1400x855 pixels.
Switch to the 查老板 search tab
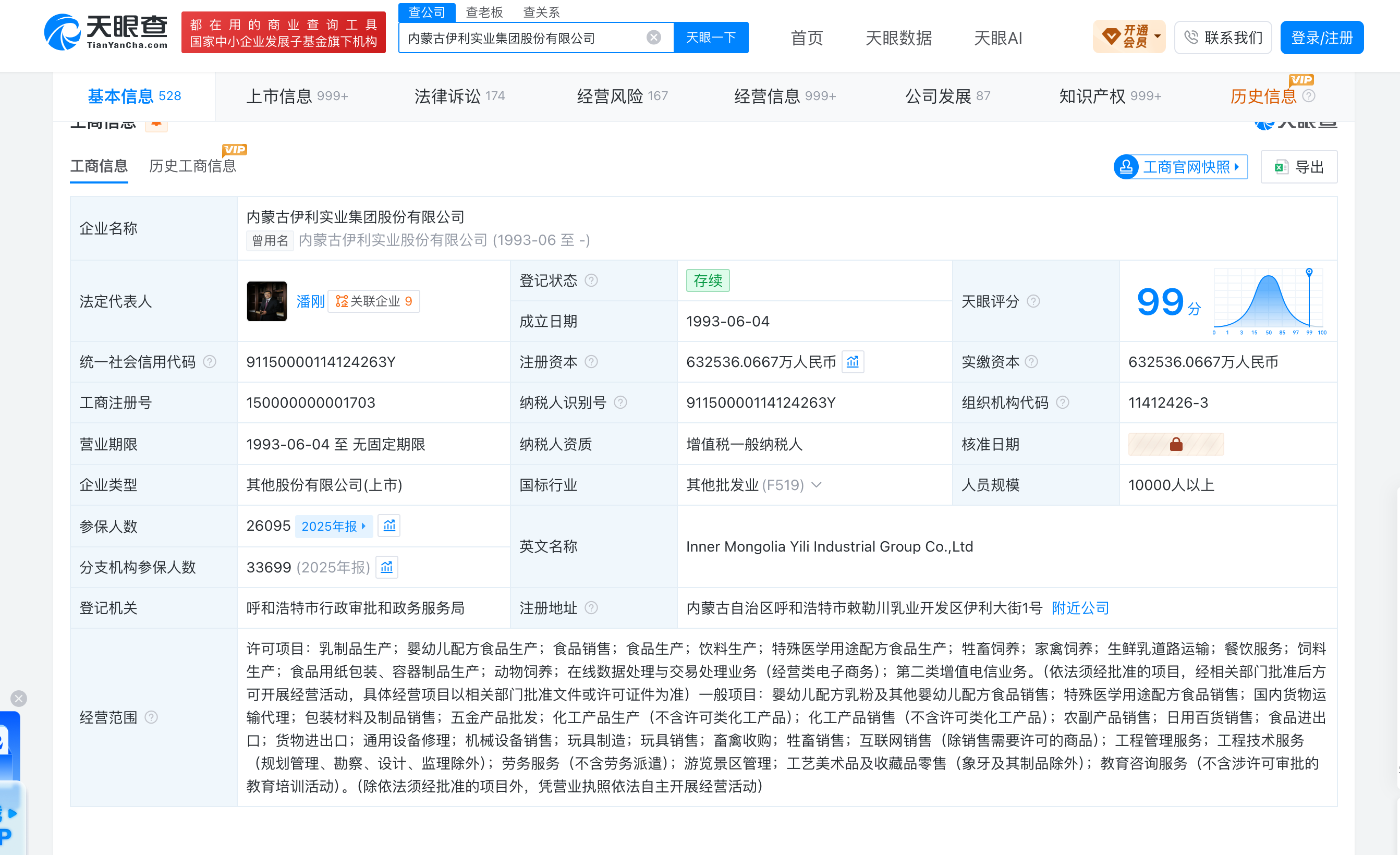(x=484, y=12)
